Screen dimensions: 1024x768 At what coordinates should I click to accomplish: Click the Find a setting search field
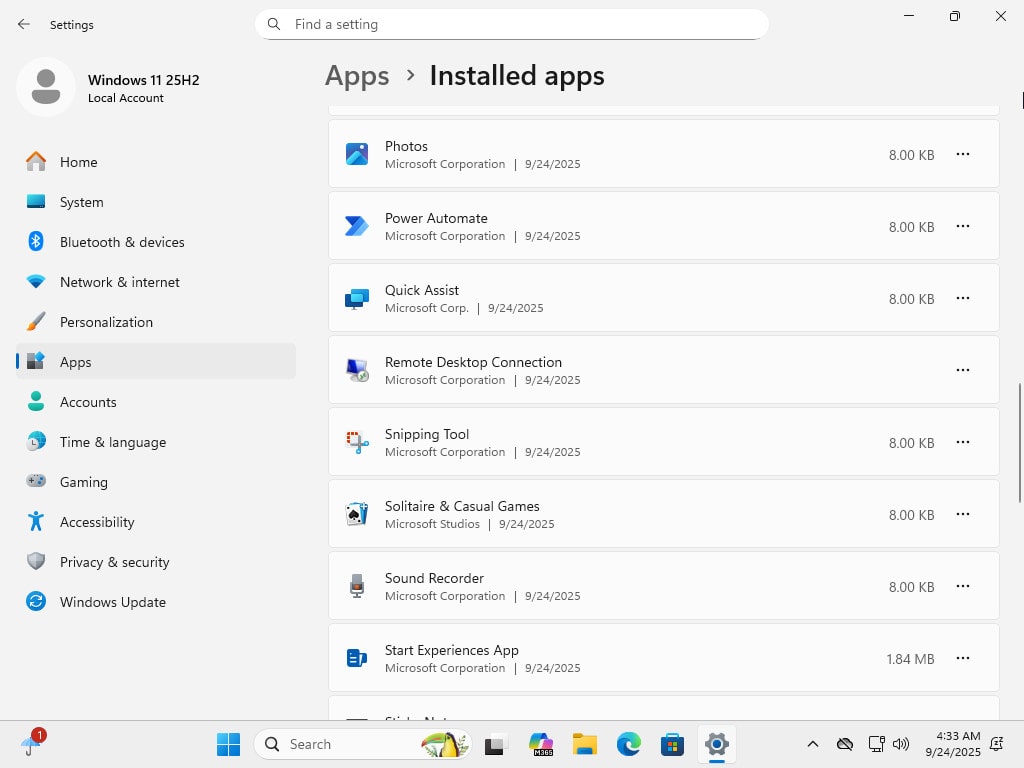511,24
